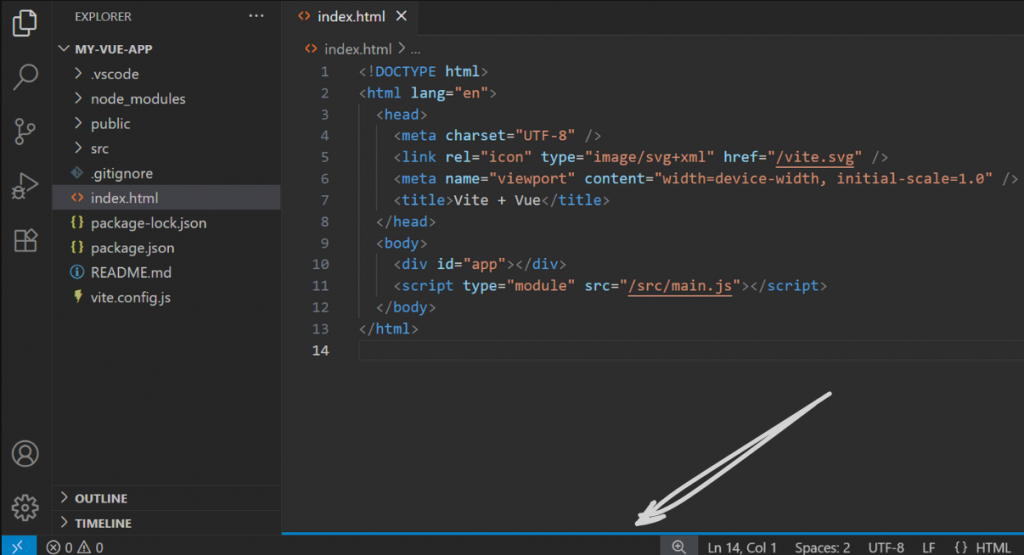Click the "Vite + Vue" title text

[497, 200]
